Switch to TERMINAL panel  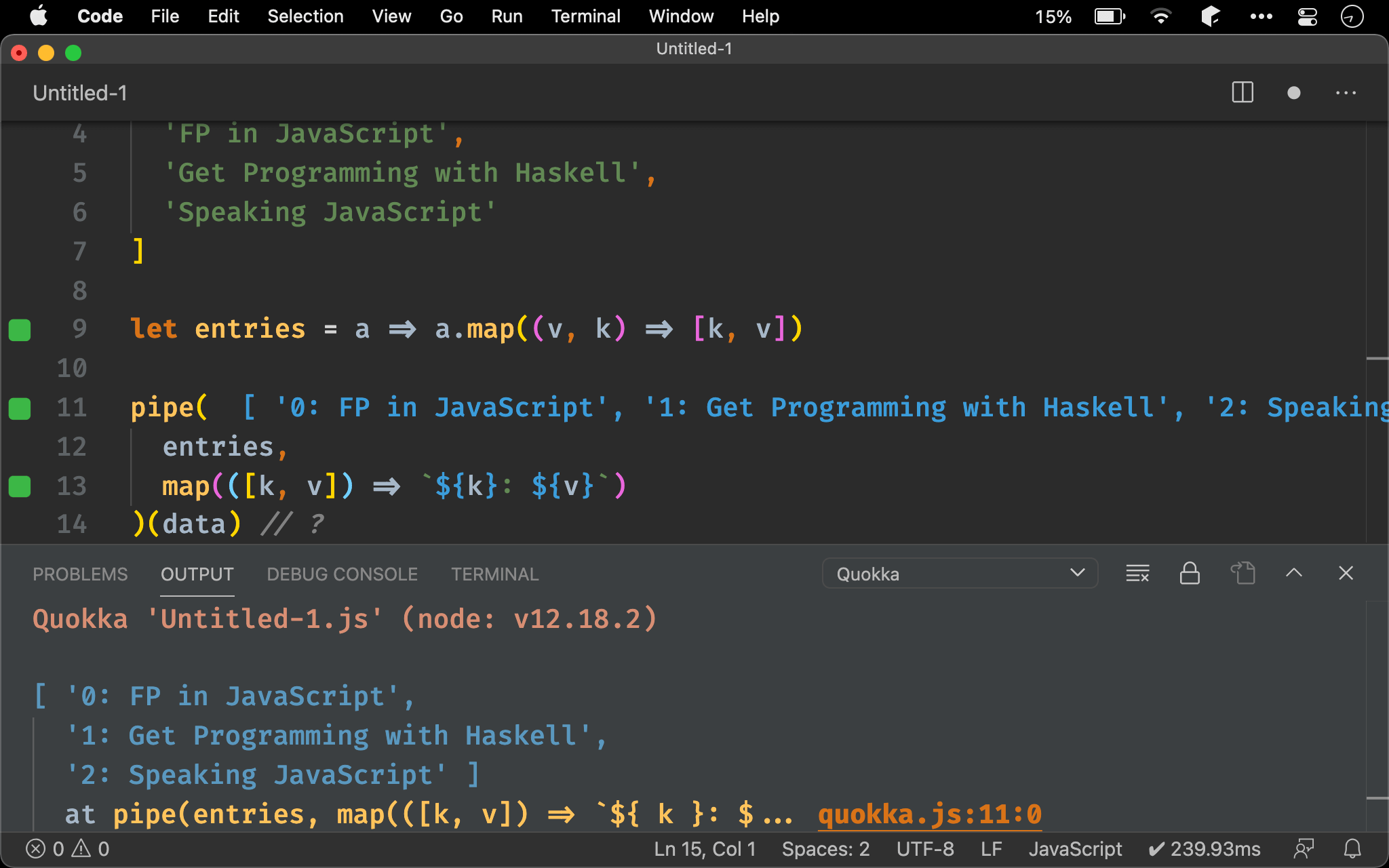494,573
